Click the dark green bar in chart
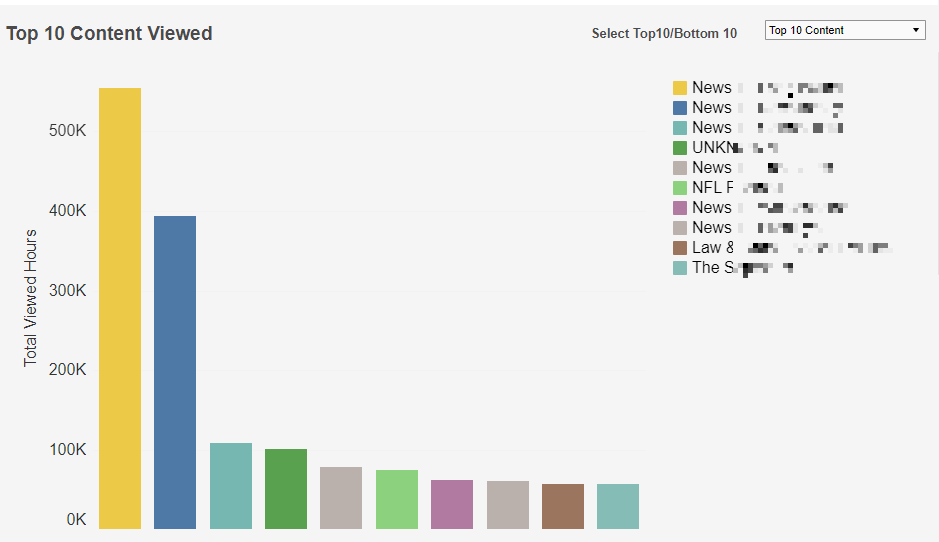This screenshot has height=542, width=939. (x=286, y=489)
